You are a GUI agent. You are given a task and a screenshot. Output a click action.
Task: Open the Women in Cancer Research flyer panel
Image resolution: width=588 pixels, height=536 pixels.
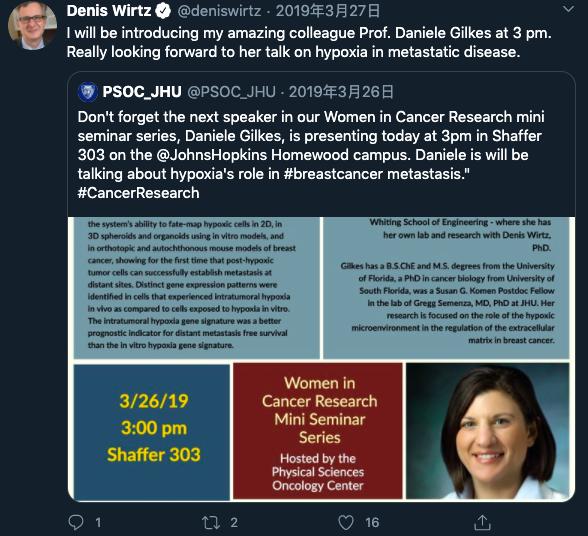[318, 431]
